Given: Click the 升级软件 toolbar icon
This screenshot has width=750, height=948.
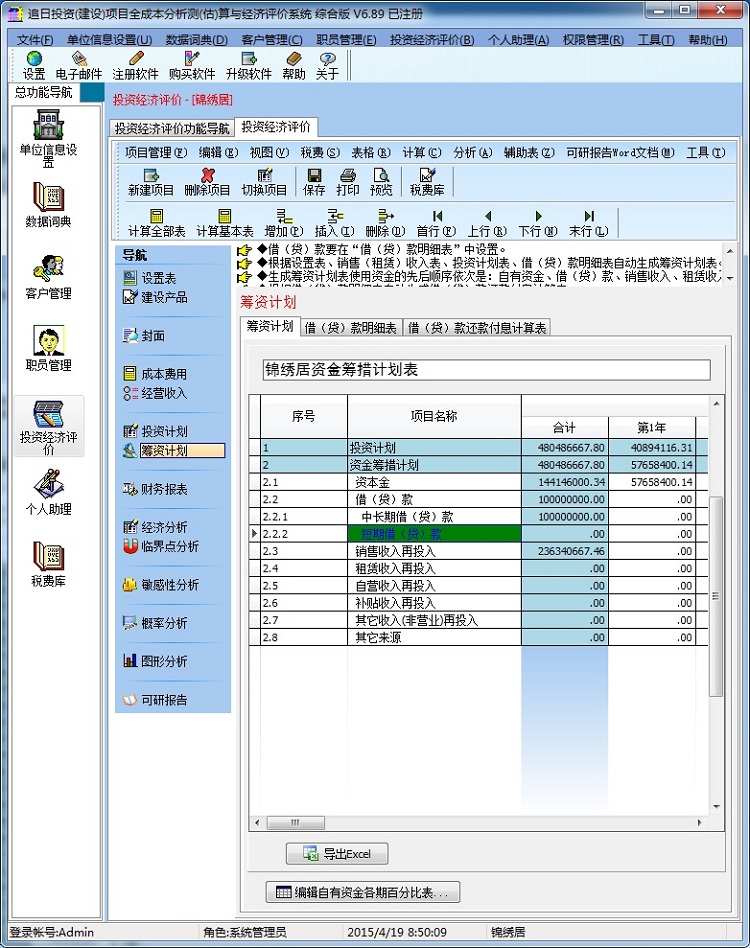Looking at the screenshot, I should (249, 66).
